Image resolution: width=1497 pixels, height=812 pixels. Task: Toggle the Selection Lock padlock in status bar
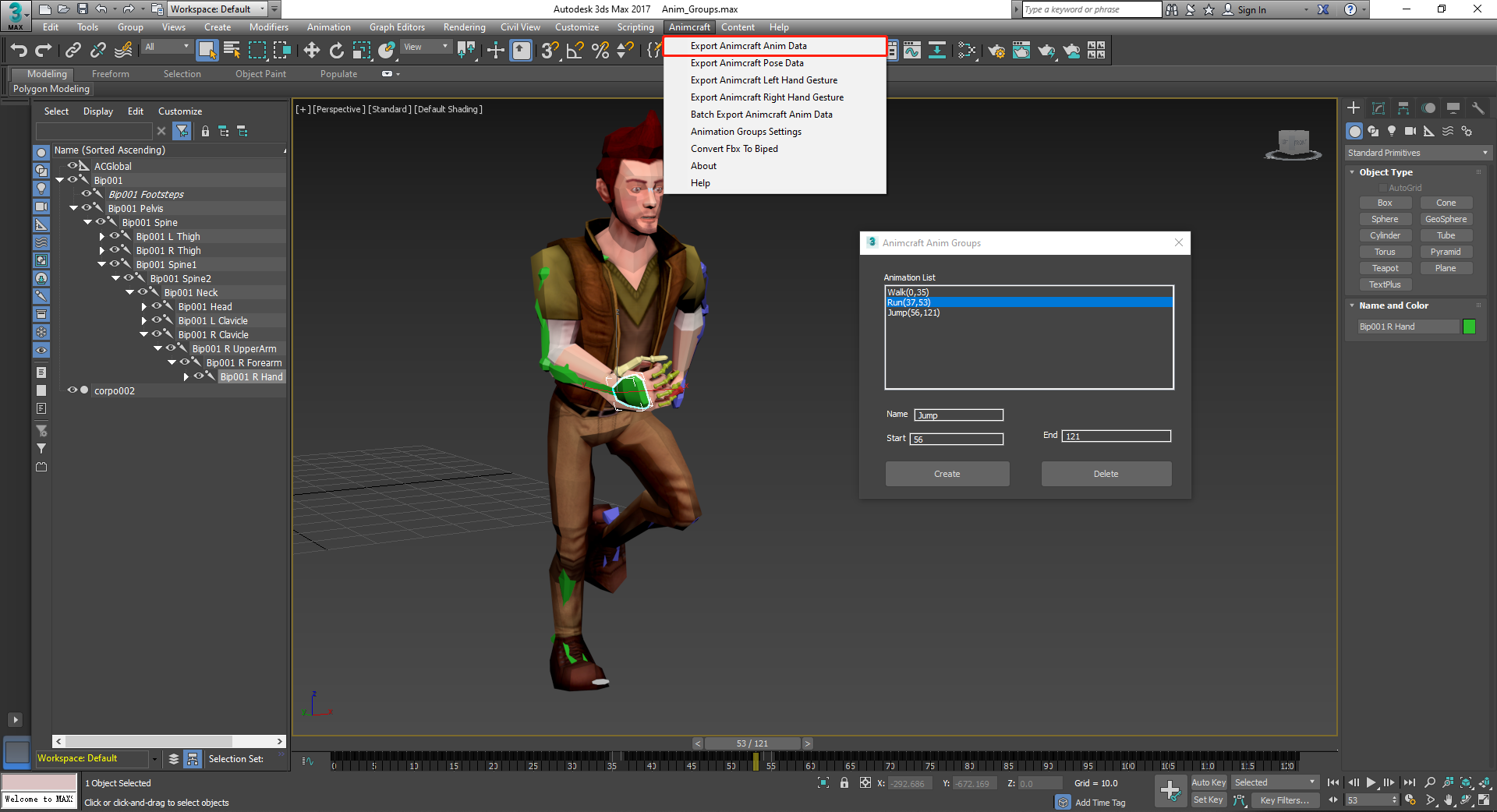(844, 783)
